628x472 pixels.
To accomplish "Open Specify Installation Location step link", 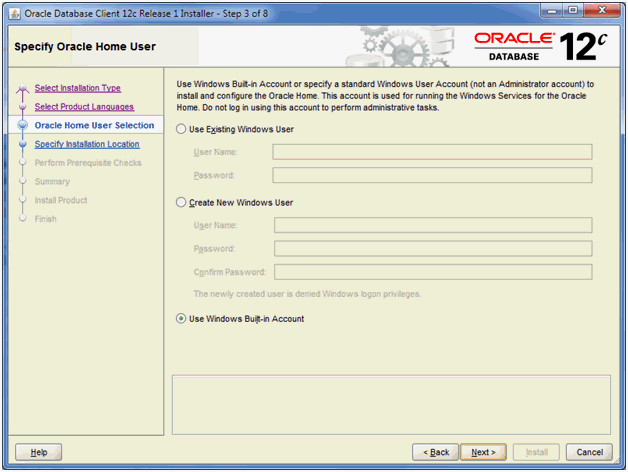I will pyautogui.click(x=87, y=144).
